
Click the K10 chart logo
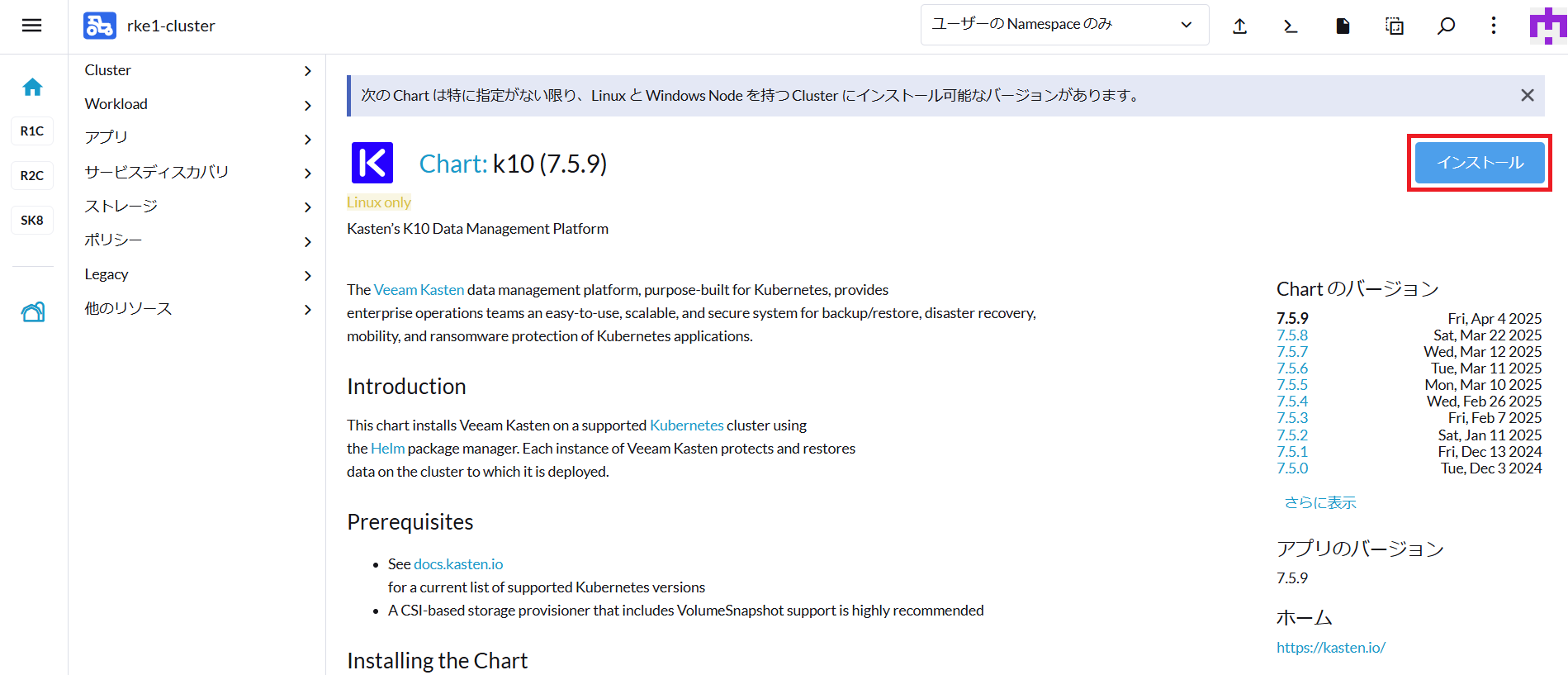point(372,163)
